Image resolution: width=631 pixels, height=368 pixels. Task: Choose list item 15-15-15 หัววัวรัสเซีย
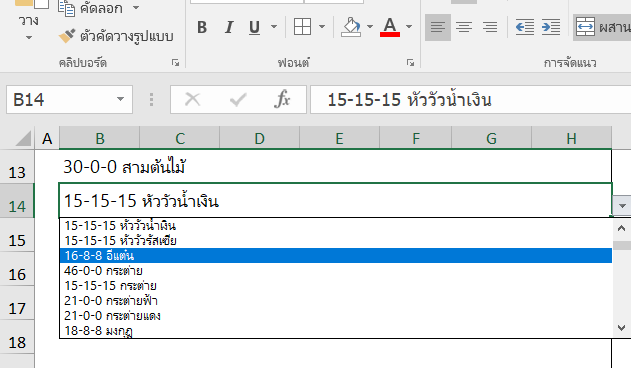pyautogui.click(x=336, y=240)
